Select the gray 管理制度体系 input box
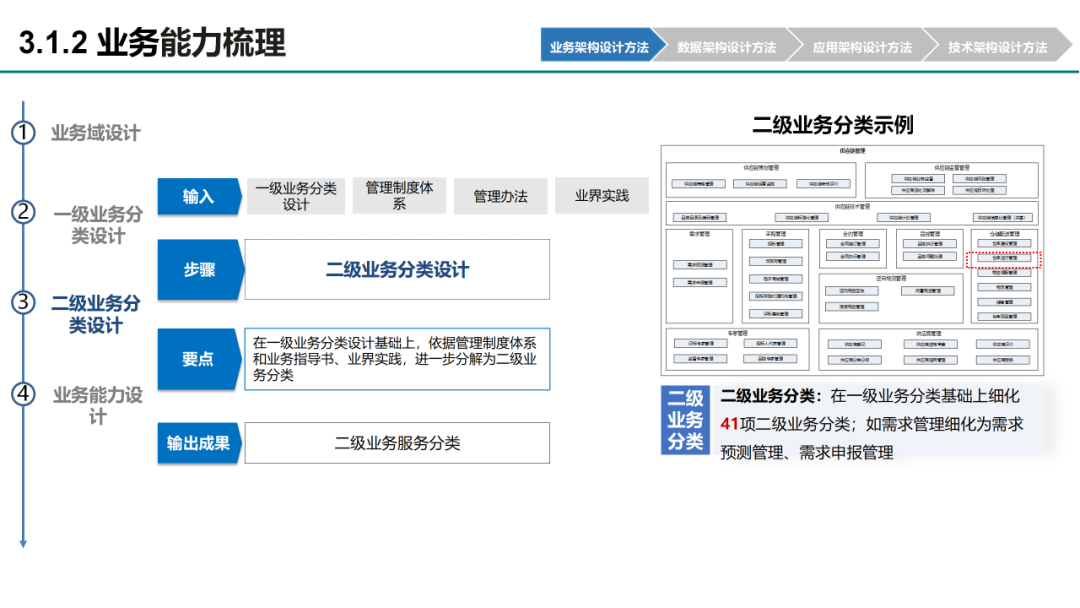1080x608 pixels. [x=399, y=196]
